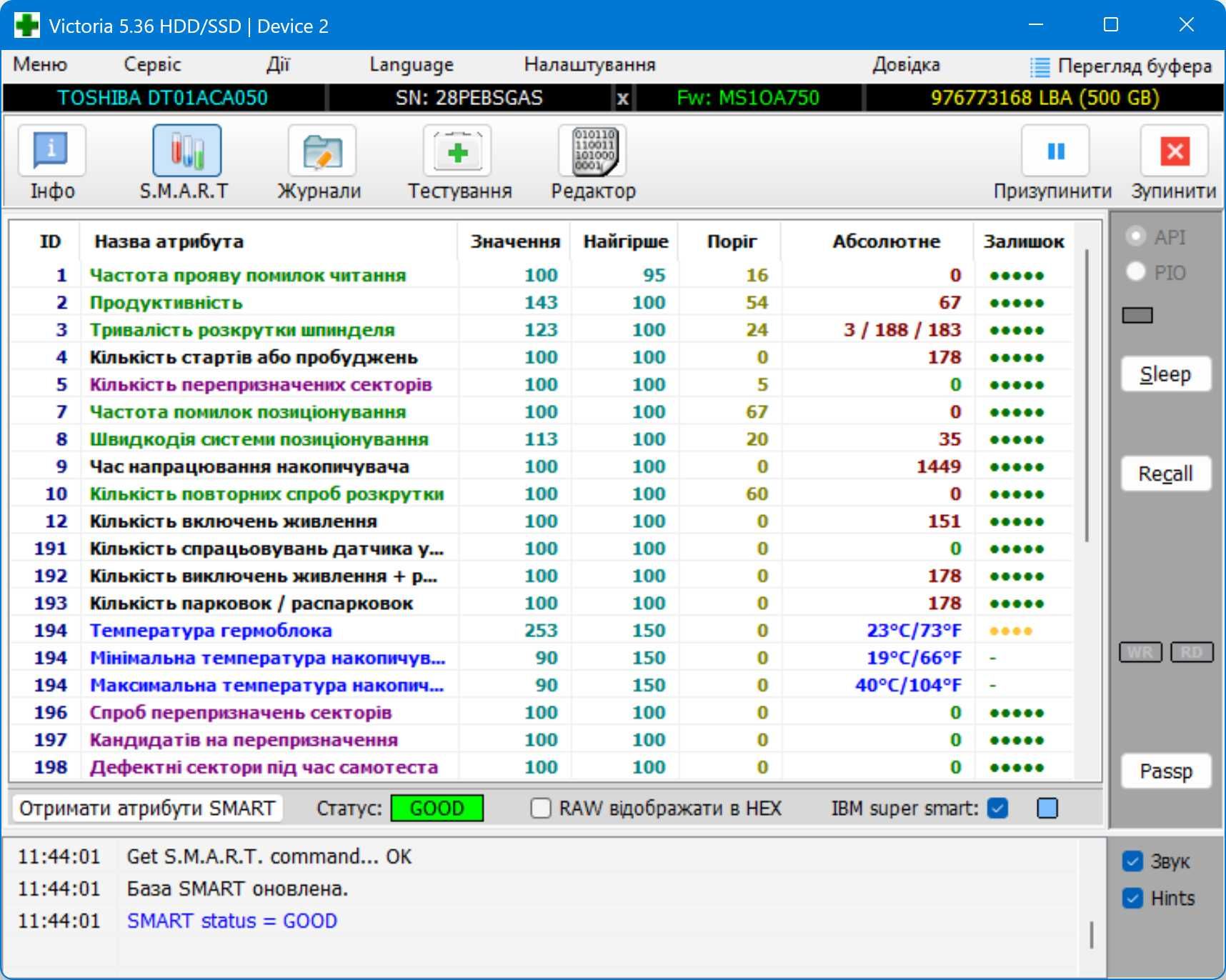This screenshot has height=980, width=1226.
Task: Open the Журнали logs folder icon
Action: tap(322, 151)
